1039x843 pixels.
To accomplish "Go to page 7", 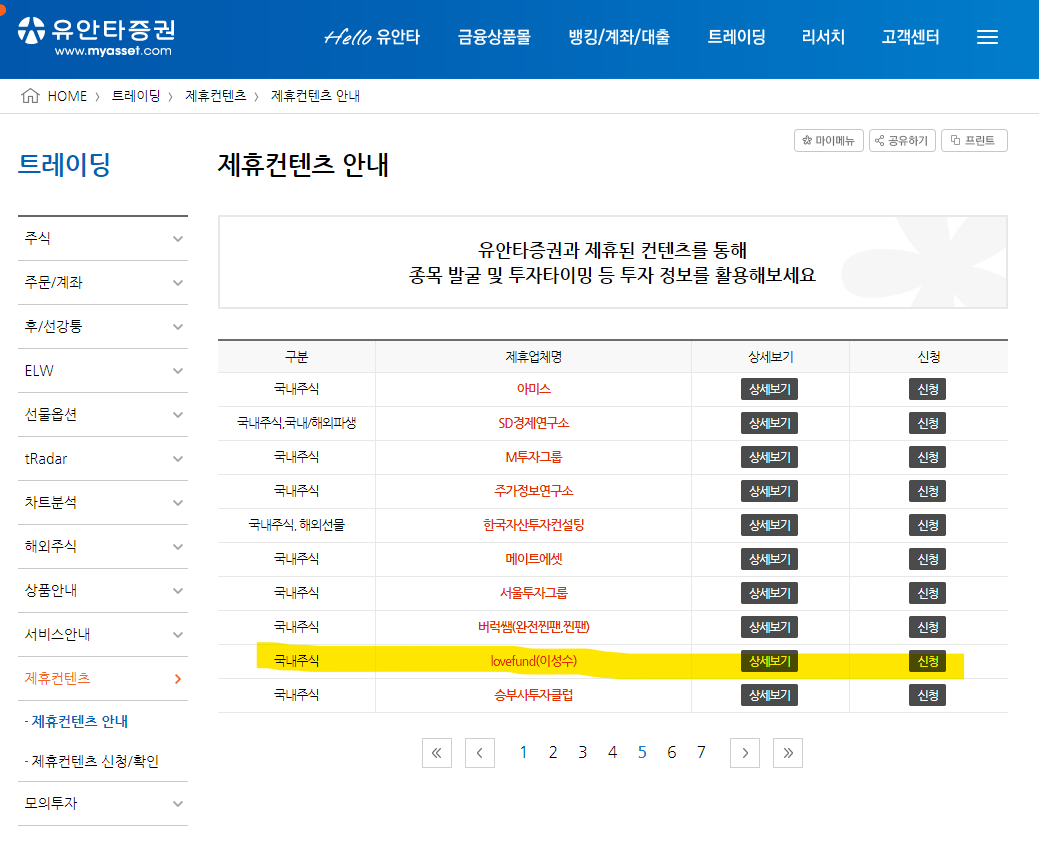I will (x=701, y=753).
